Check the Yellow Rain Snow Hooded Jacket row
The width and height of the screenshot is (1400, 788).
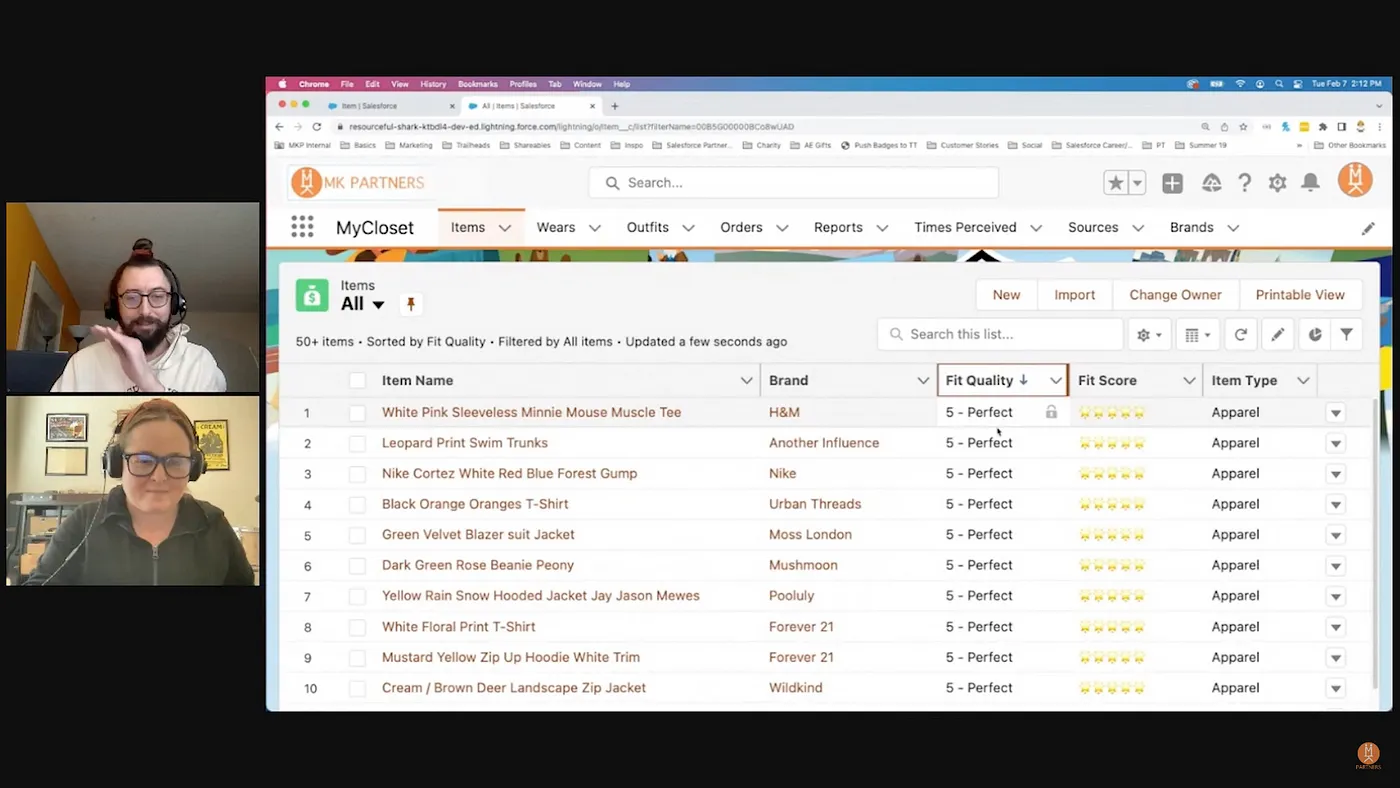click(x=357, y=596)
